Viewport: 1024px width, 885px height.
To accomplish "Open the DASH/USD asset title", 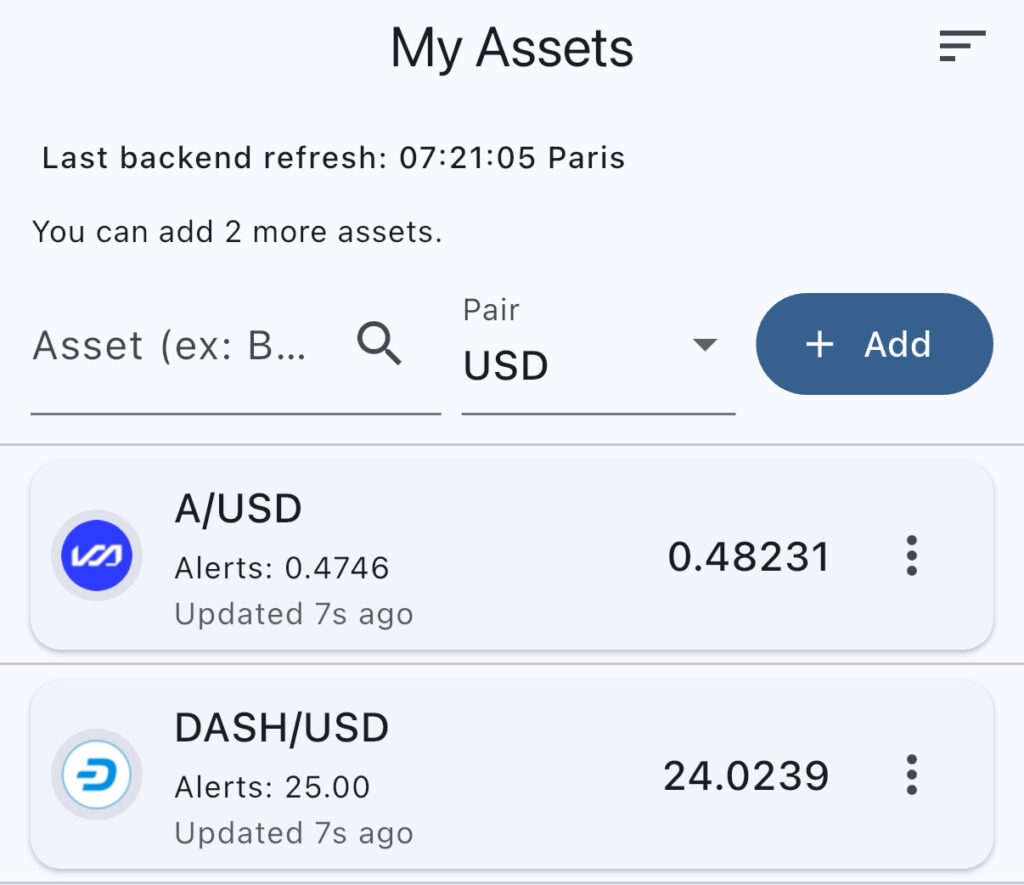I will tap(281, 729).
